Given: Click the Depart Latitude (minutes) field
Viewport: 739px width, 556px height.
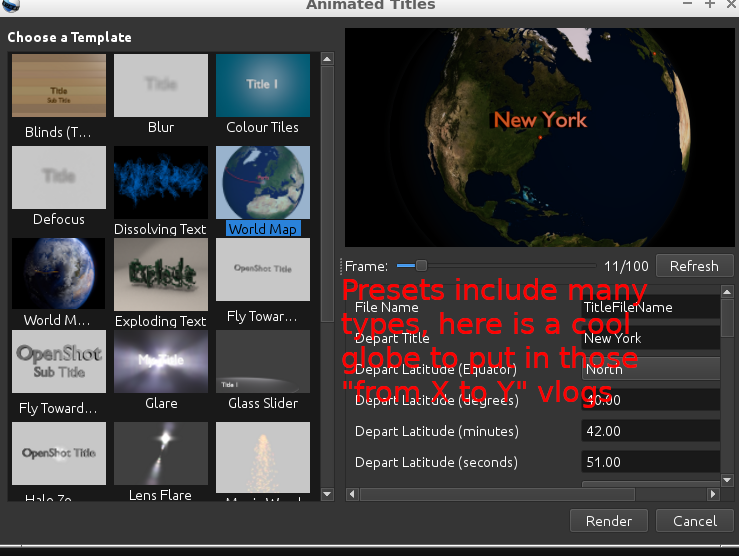Looking at the screenshot, I should pyautogui.click(x=650, y=431).
